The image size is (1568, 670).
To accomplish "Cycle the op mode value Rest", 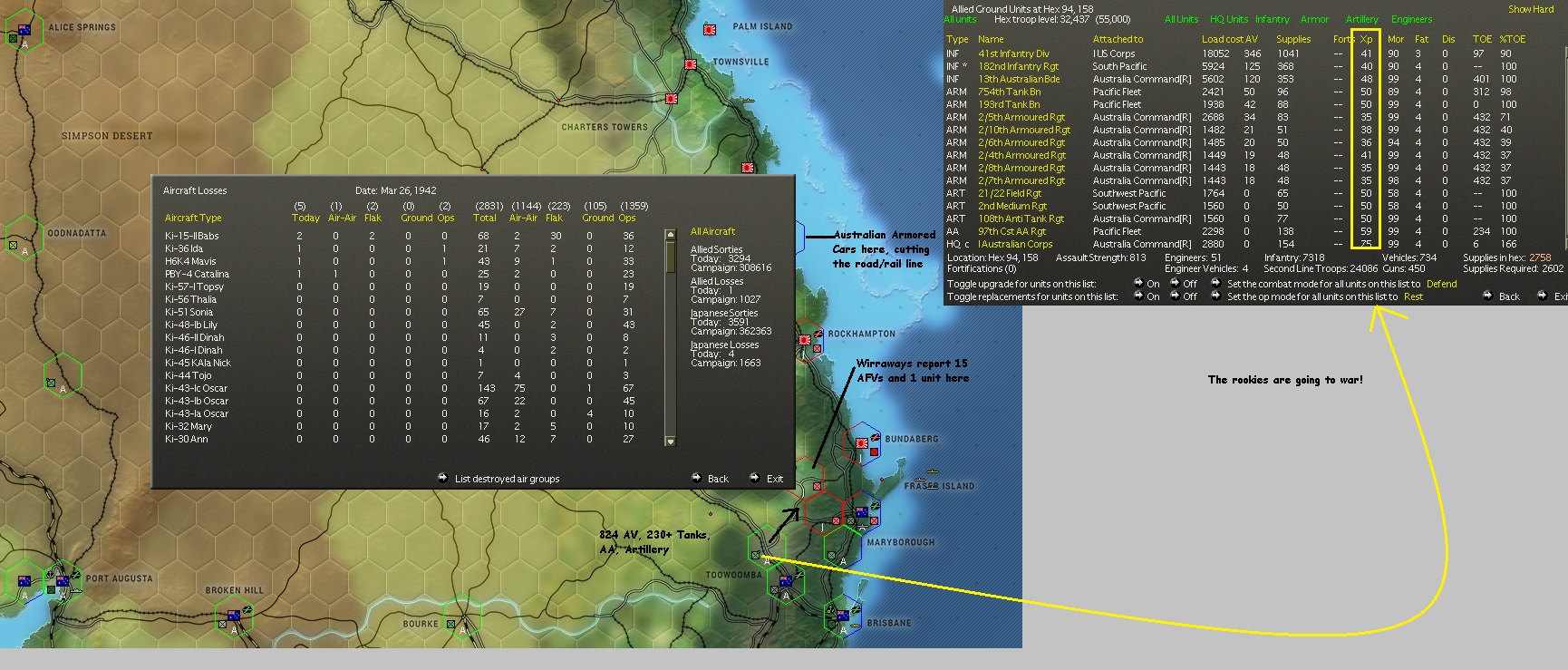I will pyautogui.click(x=1413, y=296).
